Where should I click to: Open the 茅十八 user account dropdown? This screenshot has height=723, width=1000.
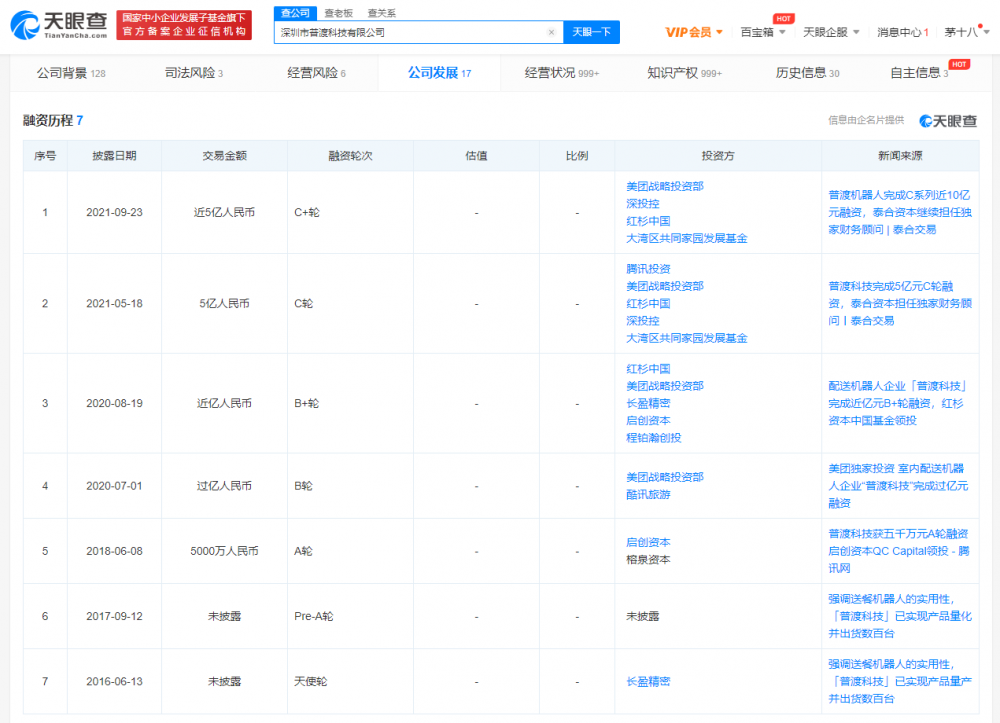966,32
